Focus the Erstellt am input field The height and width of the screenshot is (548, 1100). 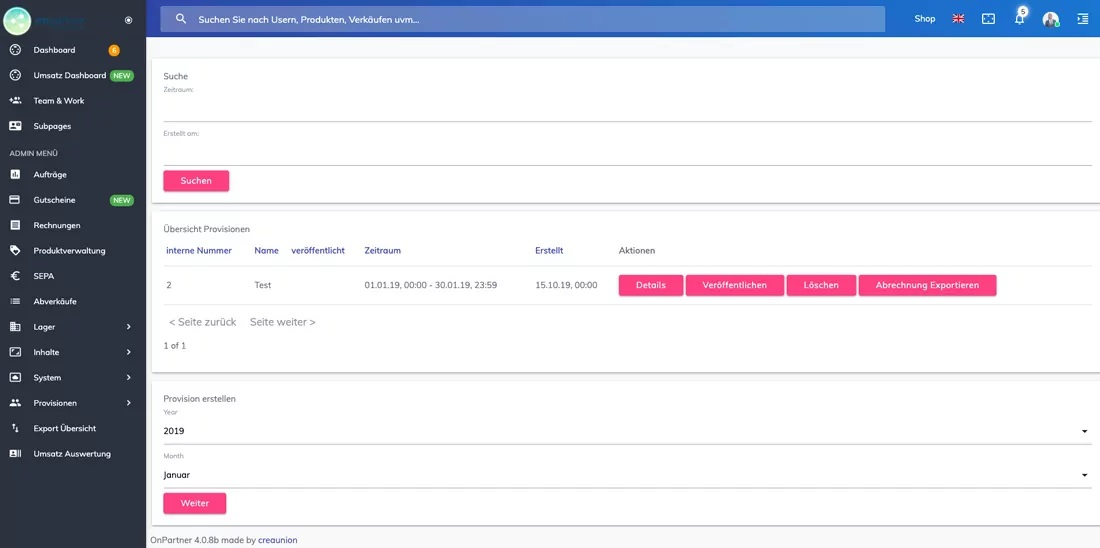click(x=627, y=153)
